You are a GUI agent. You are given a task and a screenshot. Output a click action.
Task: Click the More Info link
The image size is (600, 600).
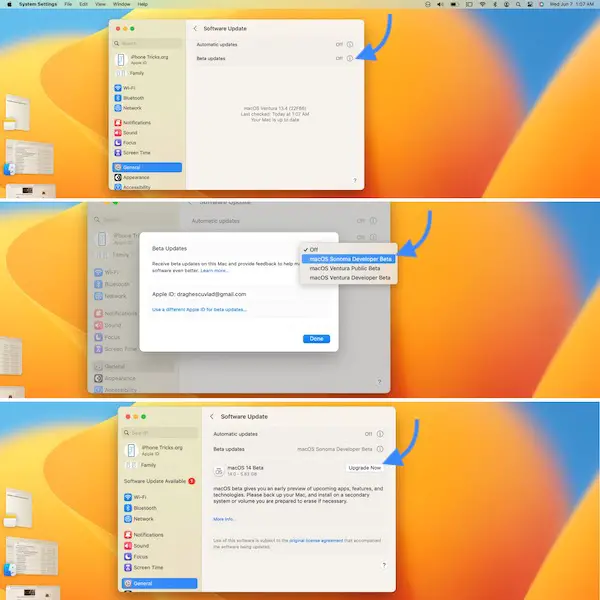225,519
